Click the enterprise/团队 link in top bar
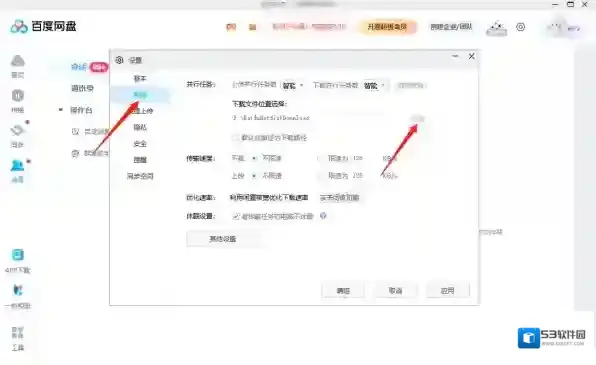The image size is (596, 365). pos(451,27)
